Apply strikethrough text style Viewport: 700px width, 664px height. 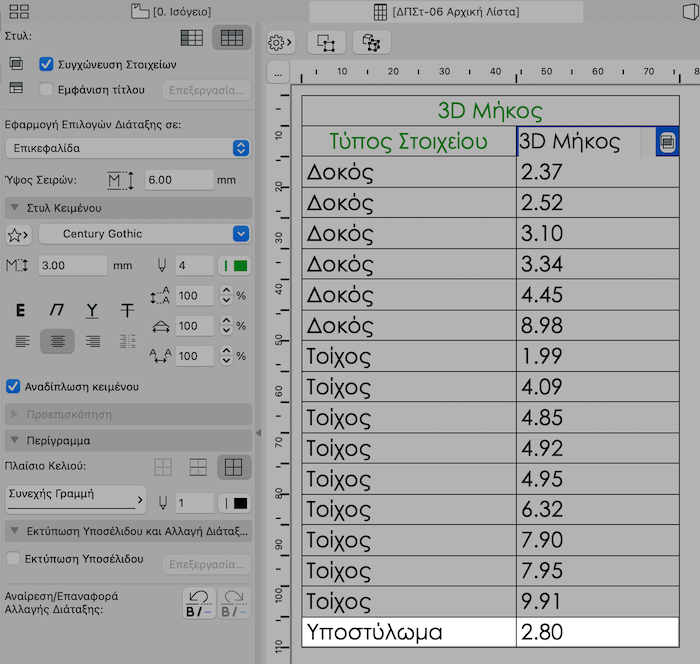pos(127,310)
